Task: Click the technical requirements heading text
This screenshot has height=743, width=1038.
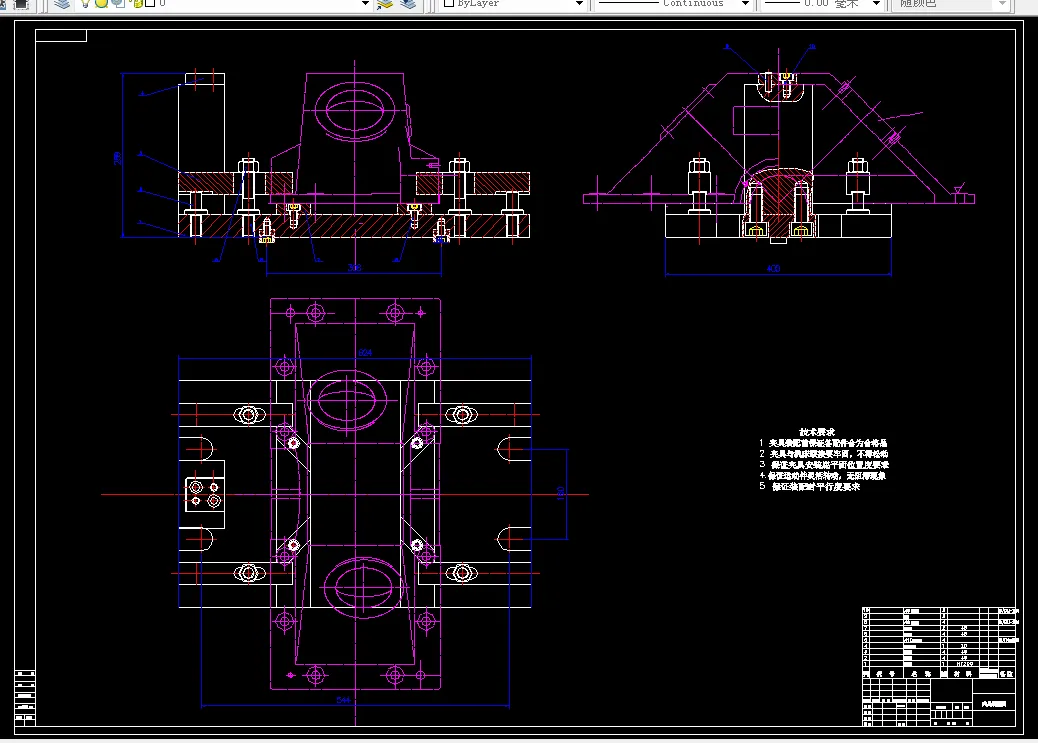Action: (816, 432)
